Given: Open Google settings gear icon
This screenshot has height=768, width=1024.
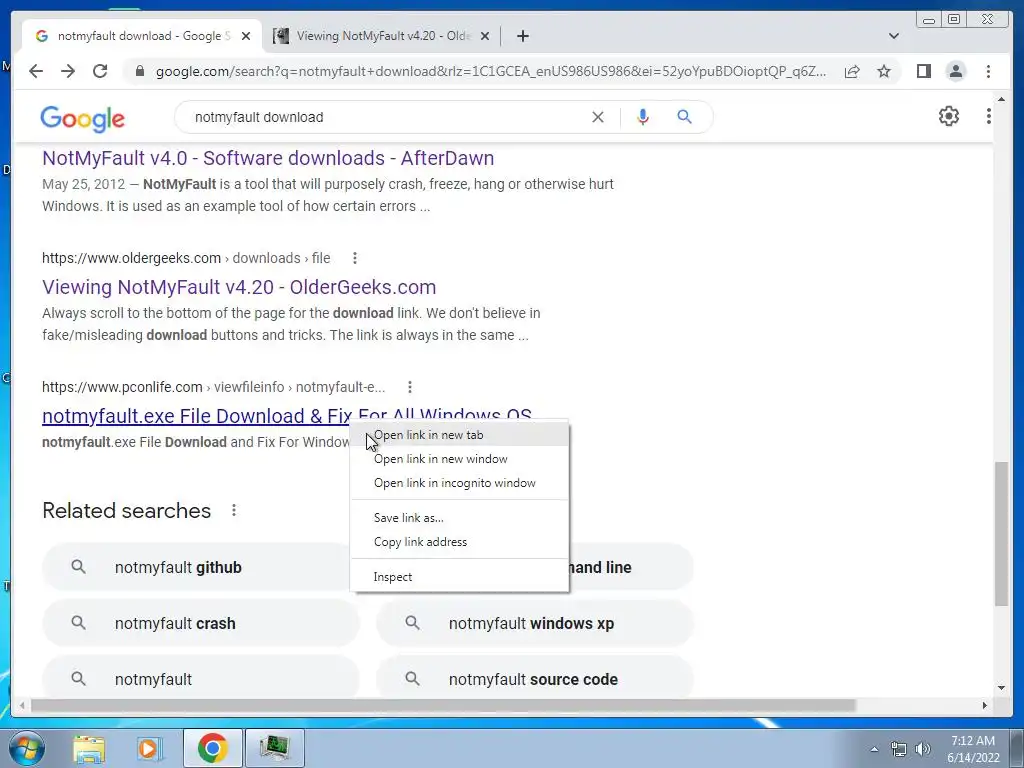Looking at the screenshot, I should [x=948, y=116].
